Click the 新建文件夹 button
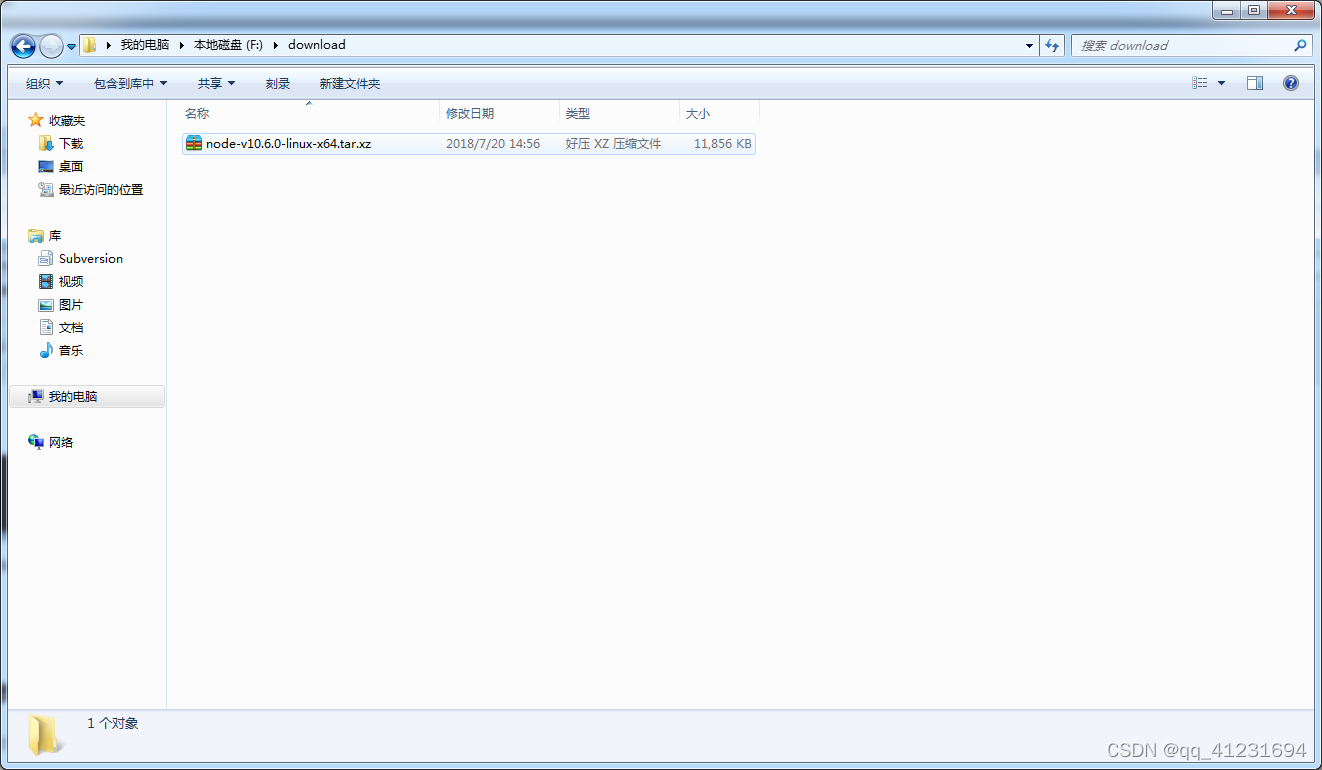The width and height of the screenshot is (1322, 770). pos(349,83)
